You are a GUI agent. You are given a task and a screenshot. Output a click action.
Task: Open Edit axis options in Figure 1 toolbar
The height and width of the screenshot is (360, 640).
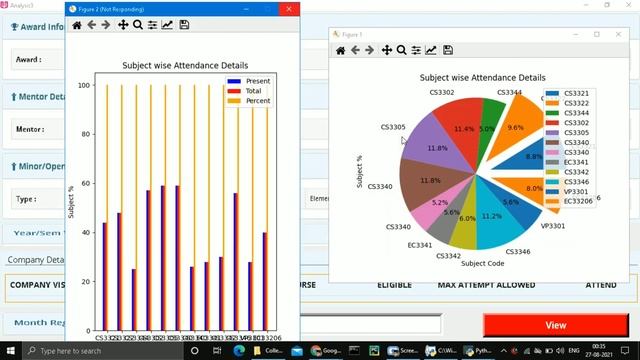[x=431, y=50]
